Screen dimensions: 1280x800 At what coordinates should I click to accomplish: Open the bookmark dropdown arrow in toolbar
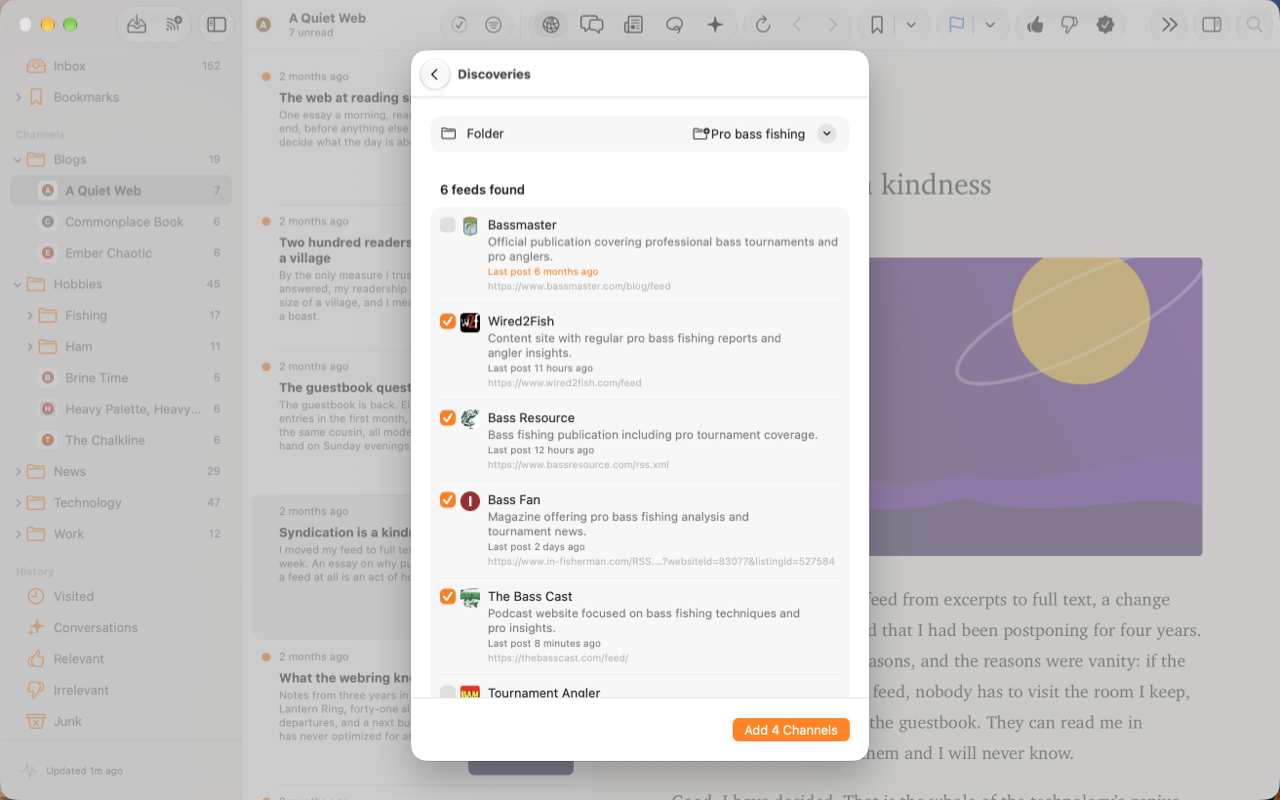tap(911, 25)
